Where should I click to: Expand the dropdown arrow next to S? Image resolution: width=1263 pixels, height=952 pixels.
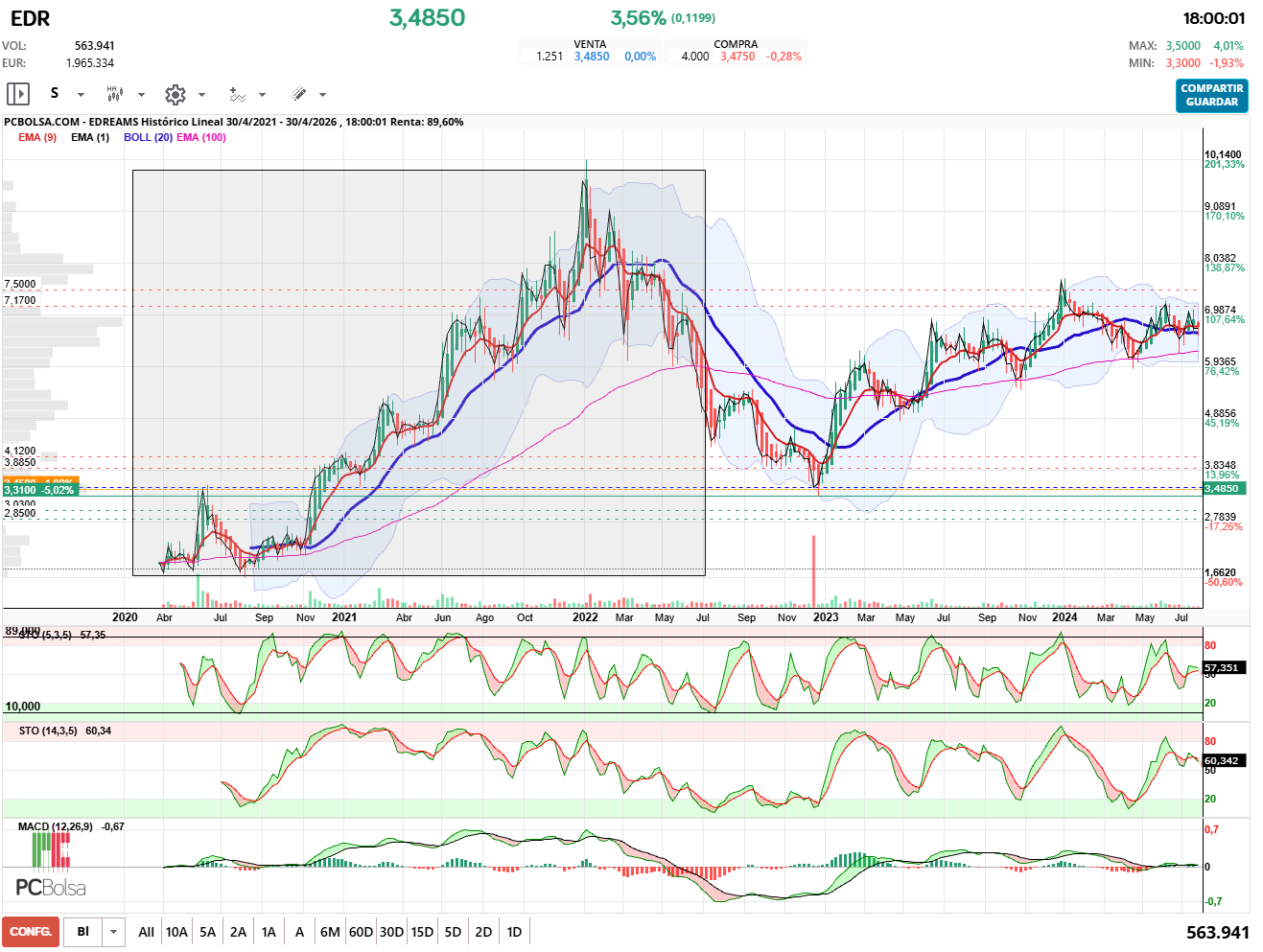(81, 95)
